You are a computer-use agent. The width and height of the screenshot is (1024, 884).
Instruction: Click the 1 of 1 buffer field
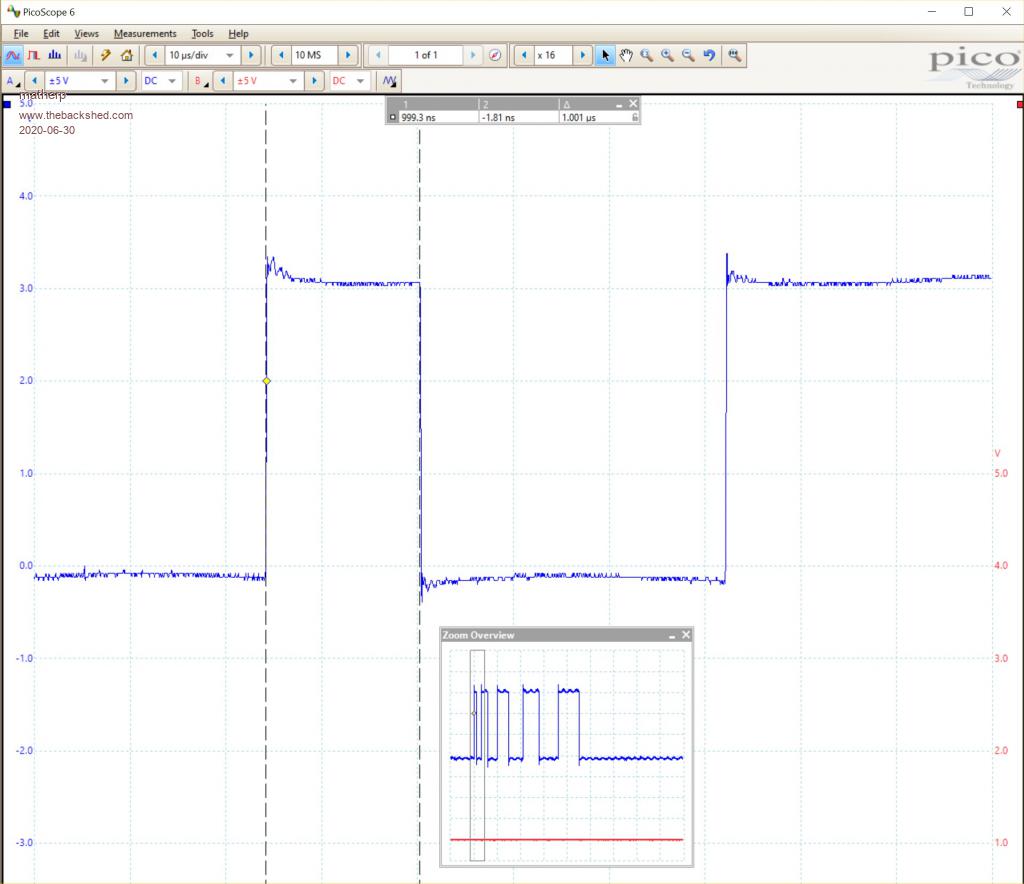pos(426,55)
